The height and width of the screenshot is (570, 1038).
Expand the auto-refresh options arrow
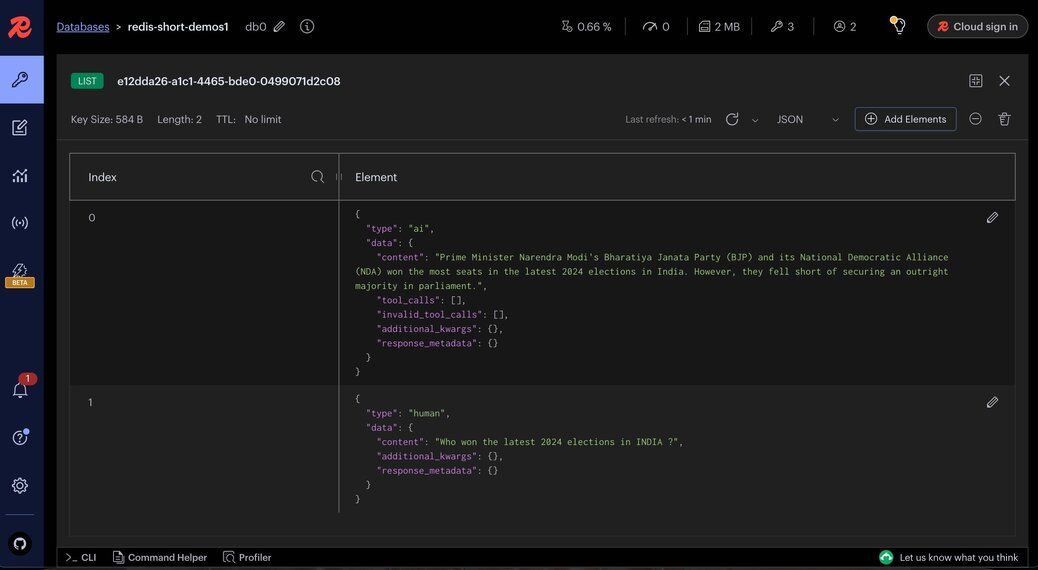755,120
